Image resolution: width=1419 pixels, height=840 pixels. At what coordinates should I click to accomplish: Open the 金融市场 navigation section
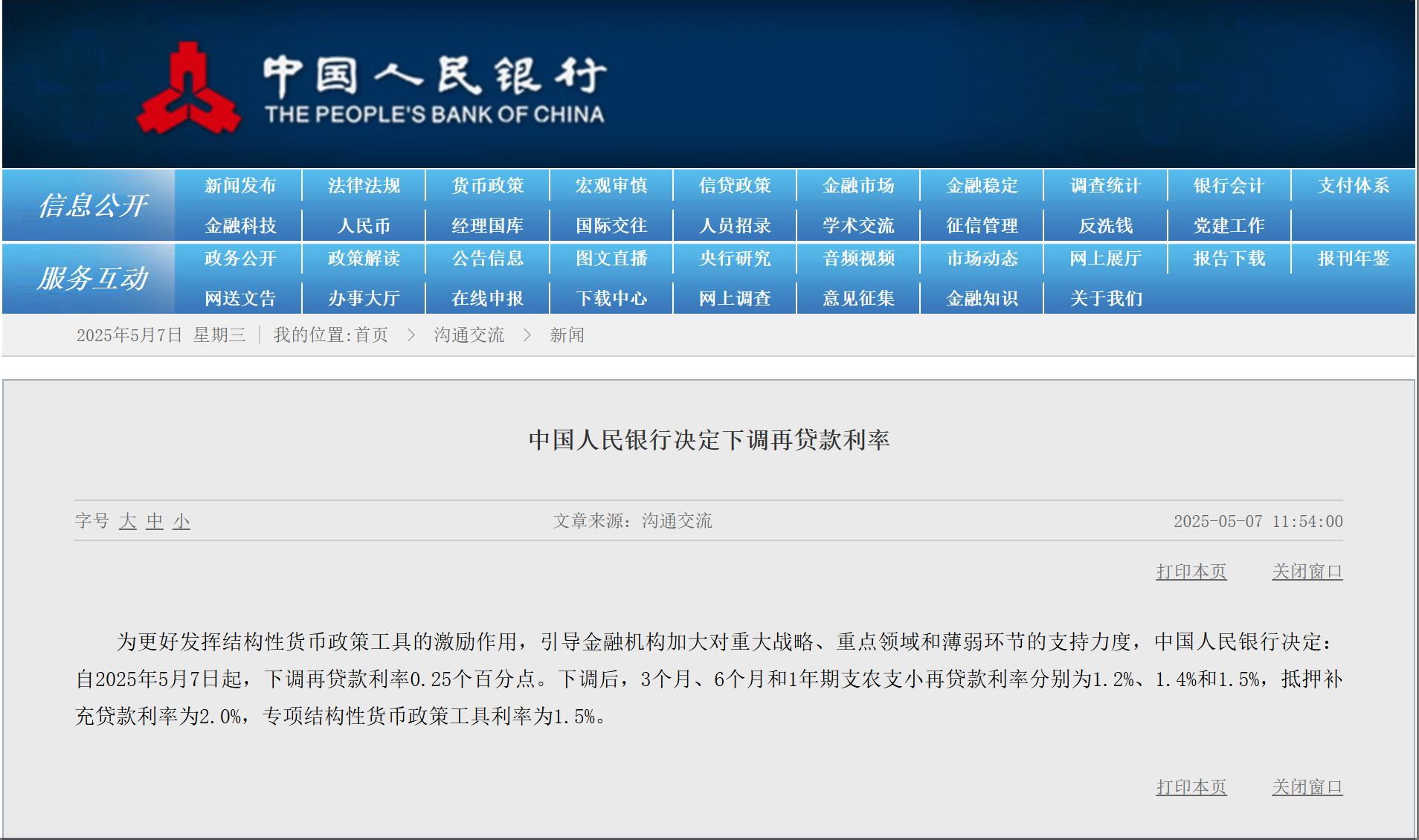[858, 185]
